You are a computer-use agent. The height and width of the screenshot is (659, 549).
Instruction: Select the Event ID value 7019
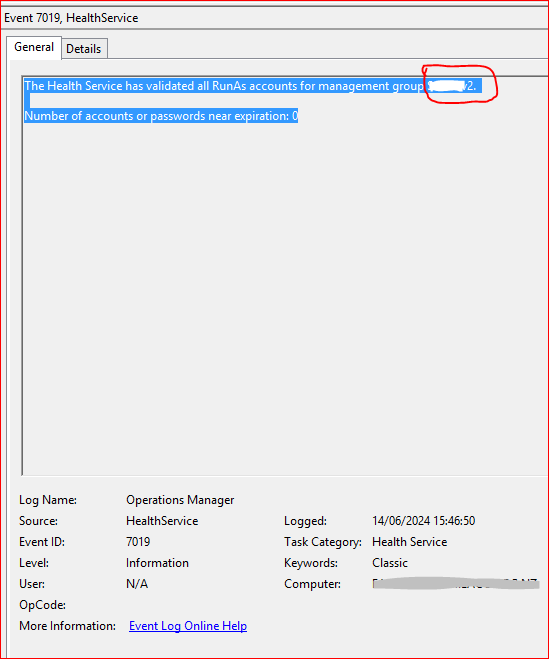click(x=138, y=542)
